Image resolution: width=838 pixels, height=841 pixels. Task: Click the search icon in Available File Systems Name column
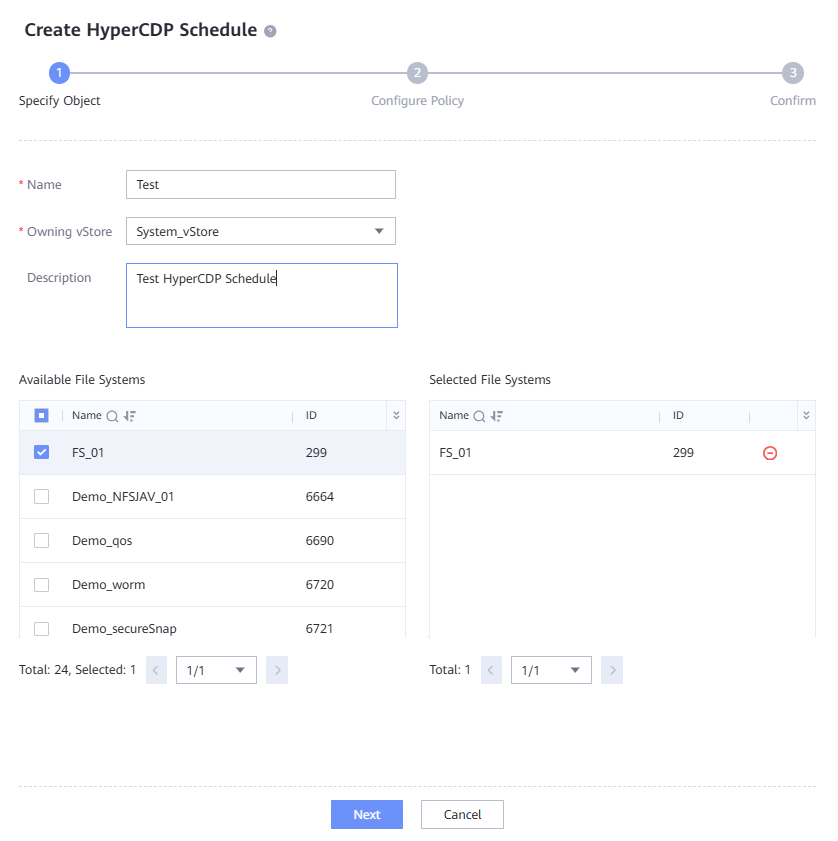point(113,416)
